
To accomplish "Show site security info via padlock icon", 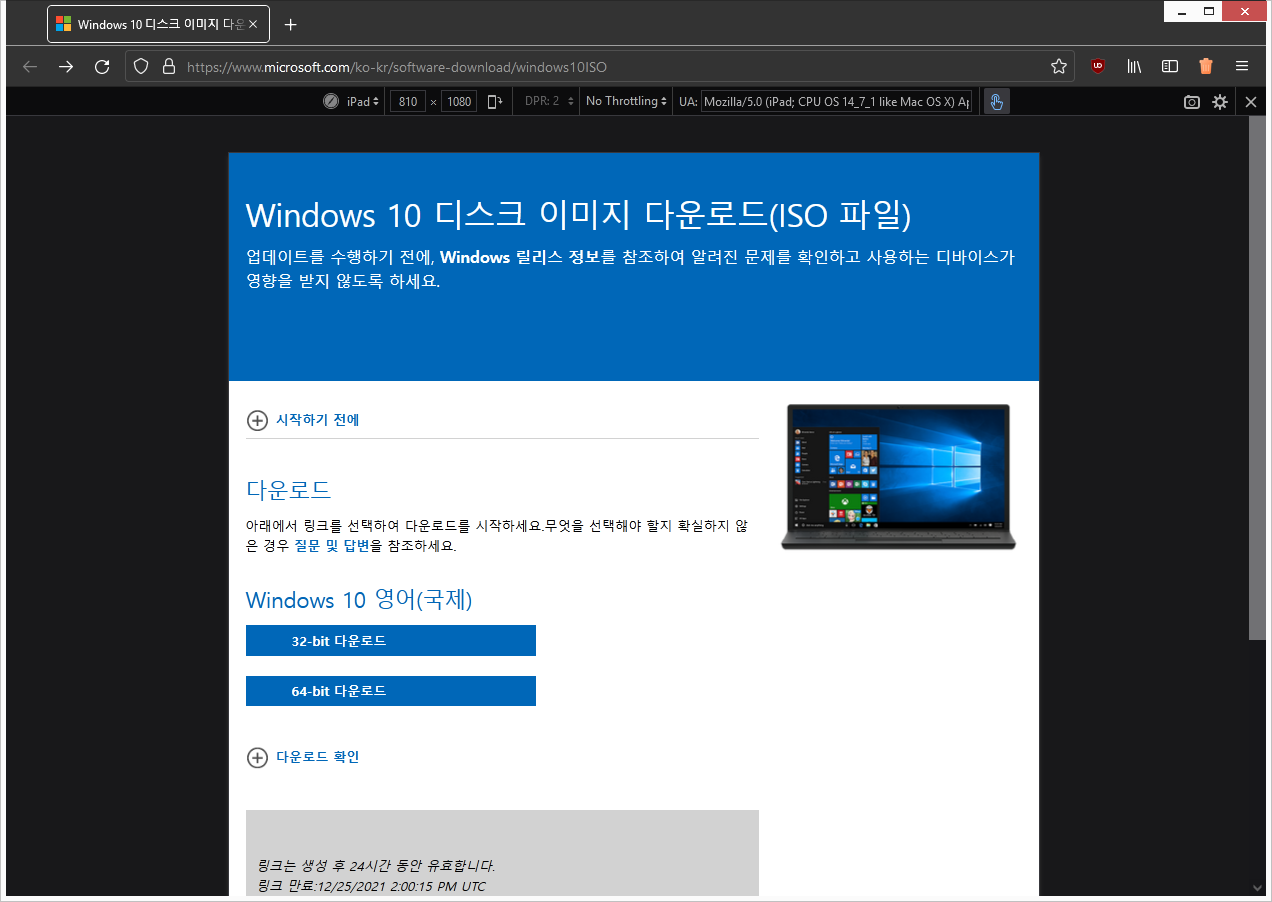I will [168, 67].
